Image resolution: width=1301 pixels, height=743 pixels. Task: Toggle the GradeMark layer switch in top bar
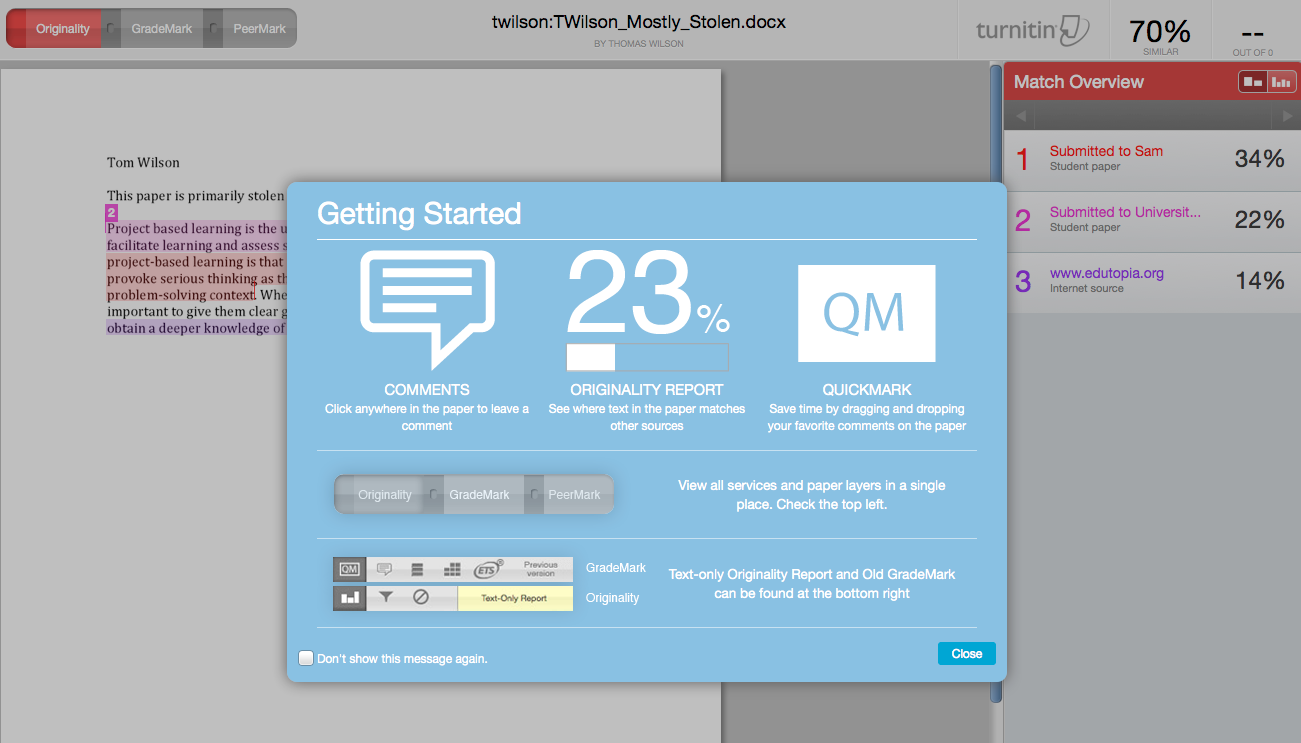112,28
